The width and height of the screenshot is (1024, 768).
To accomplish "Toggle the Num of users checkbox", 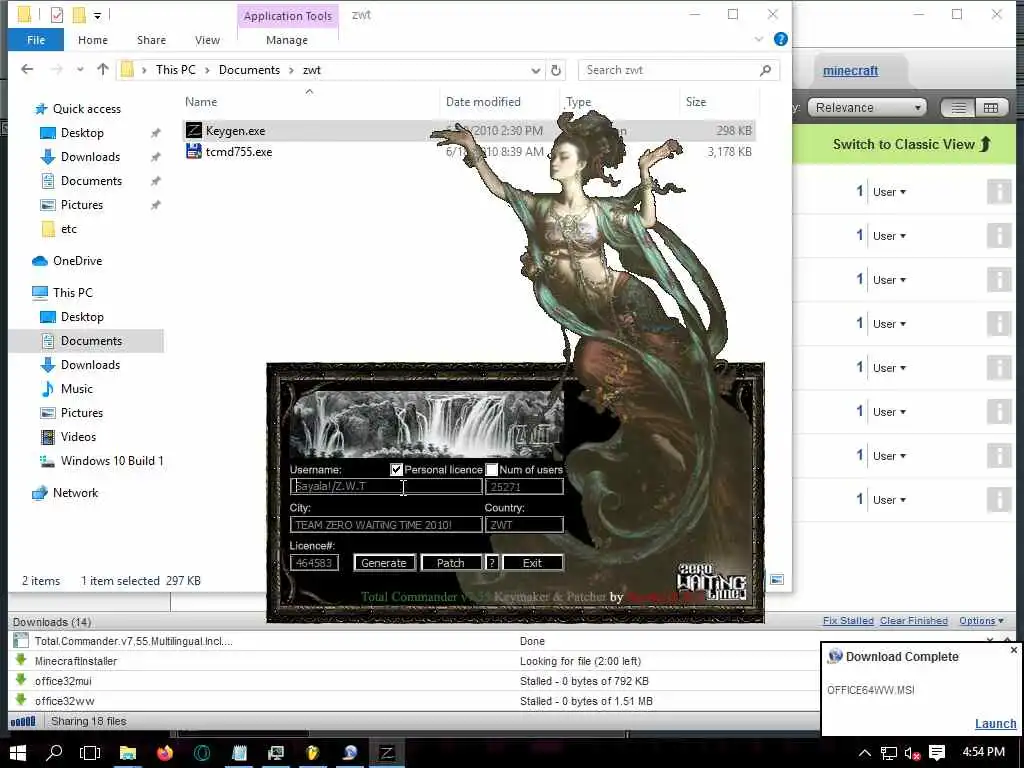I will click(x=492, y=470).
